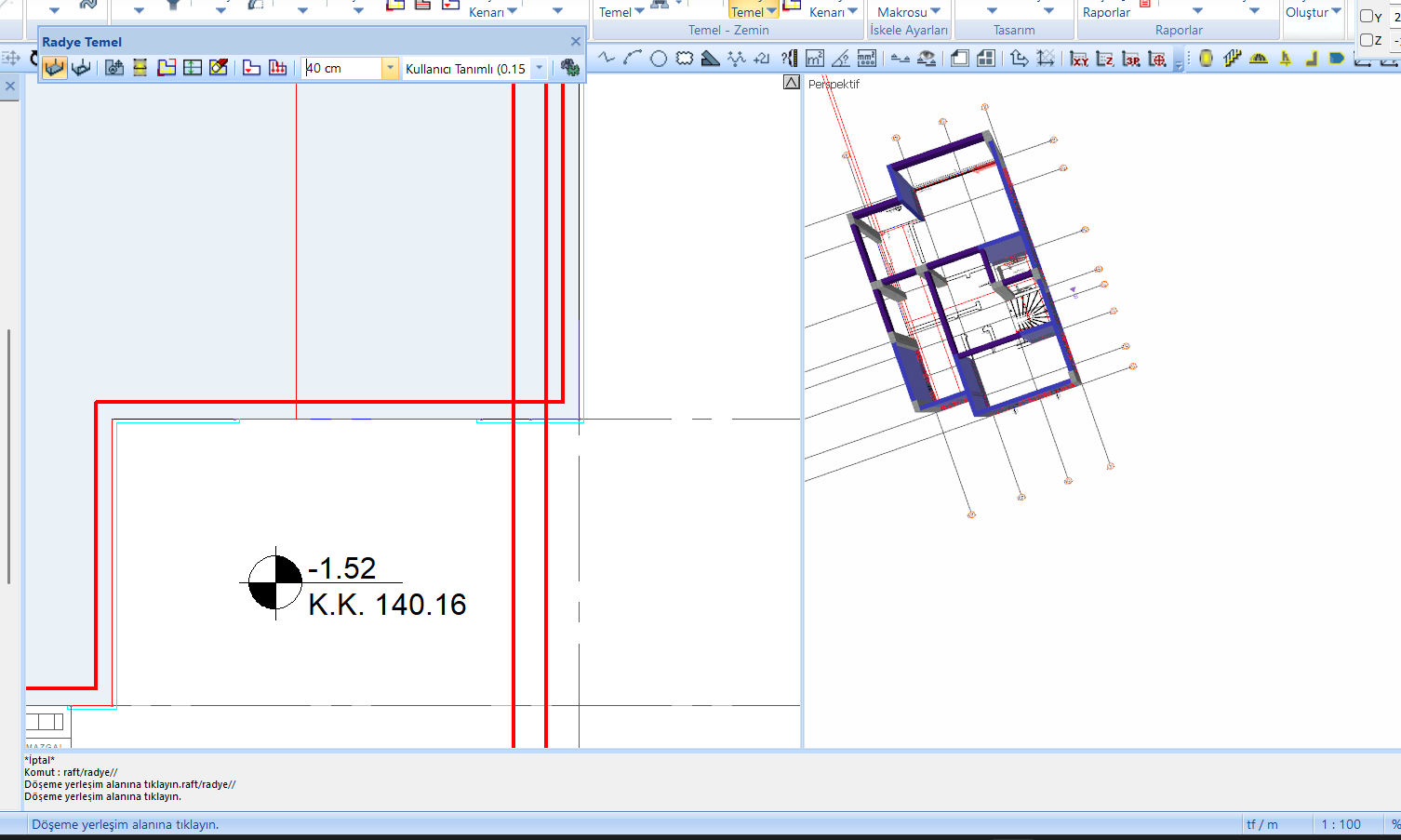Image resolution: width=1401 pixels, height=840 pixels.
Task: Click the -1.52 elevation label in the plan
Action: (x=342, y=567)
